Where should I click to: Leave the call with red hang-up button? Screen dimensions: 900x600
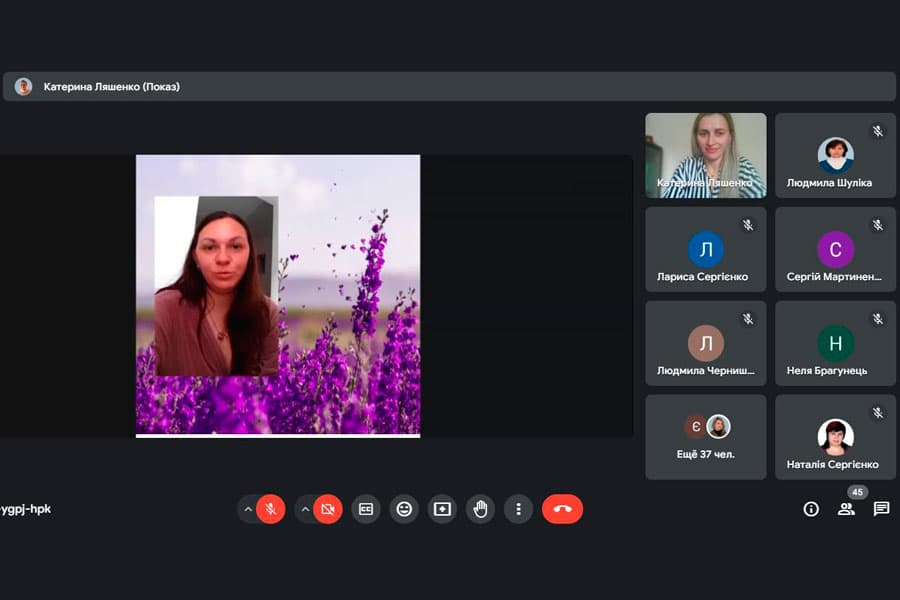(562, 509)
